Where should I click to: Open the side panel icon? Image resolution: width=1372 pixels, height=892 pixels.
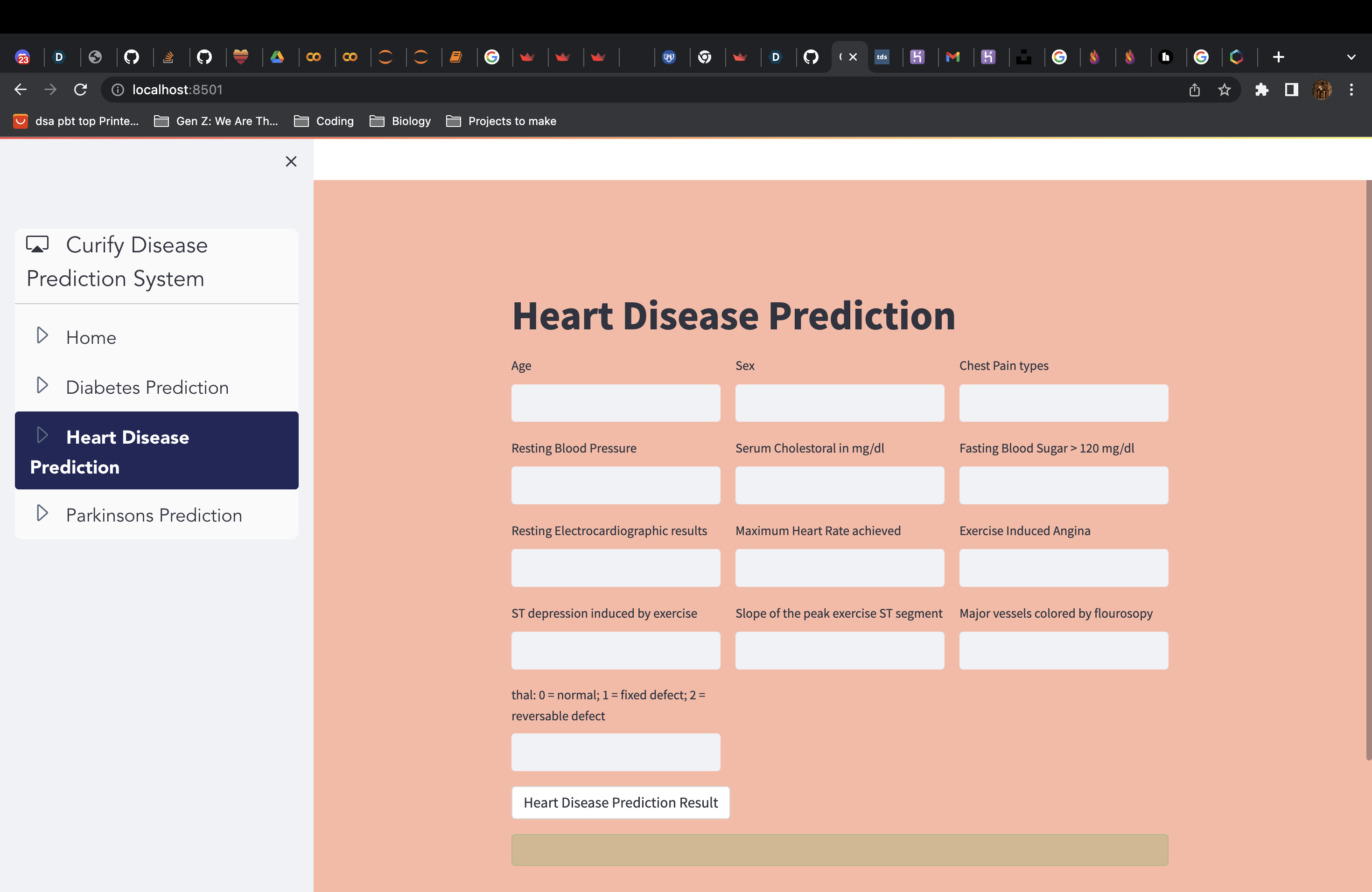point(1291,89)
